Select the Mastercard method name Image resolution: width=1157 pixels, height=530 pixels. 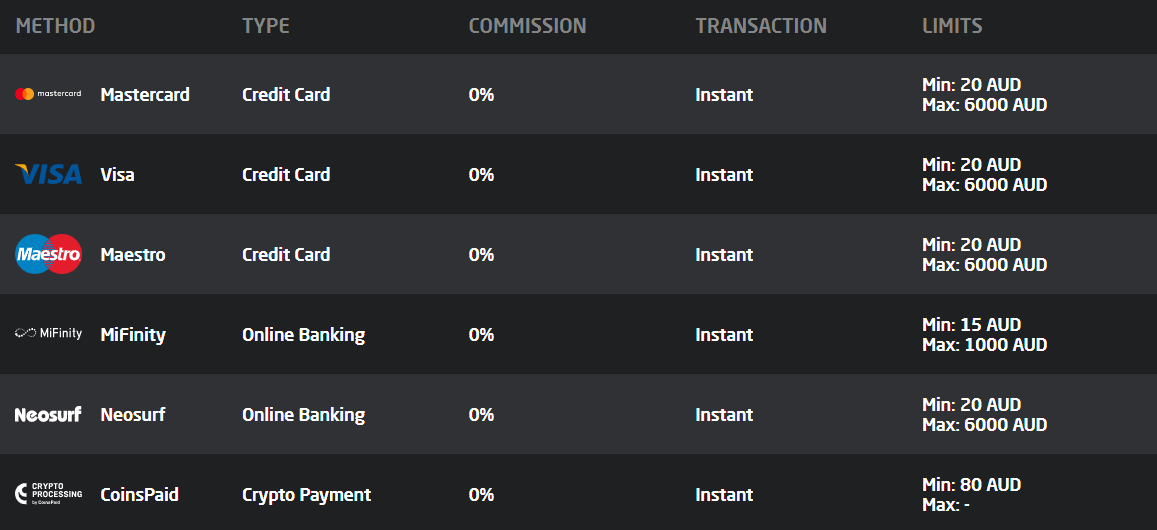click(145, 94)
